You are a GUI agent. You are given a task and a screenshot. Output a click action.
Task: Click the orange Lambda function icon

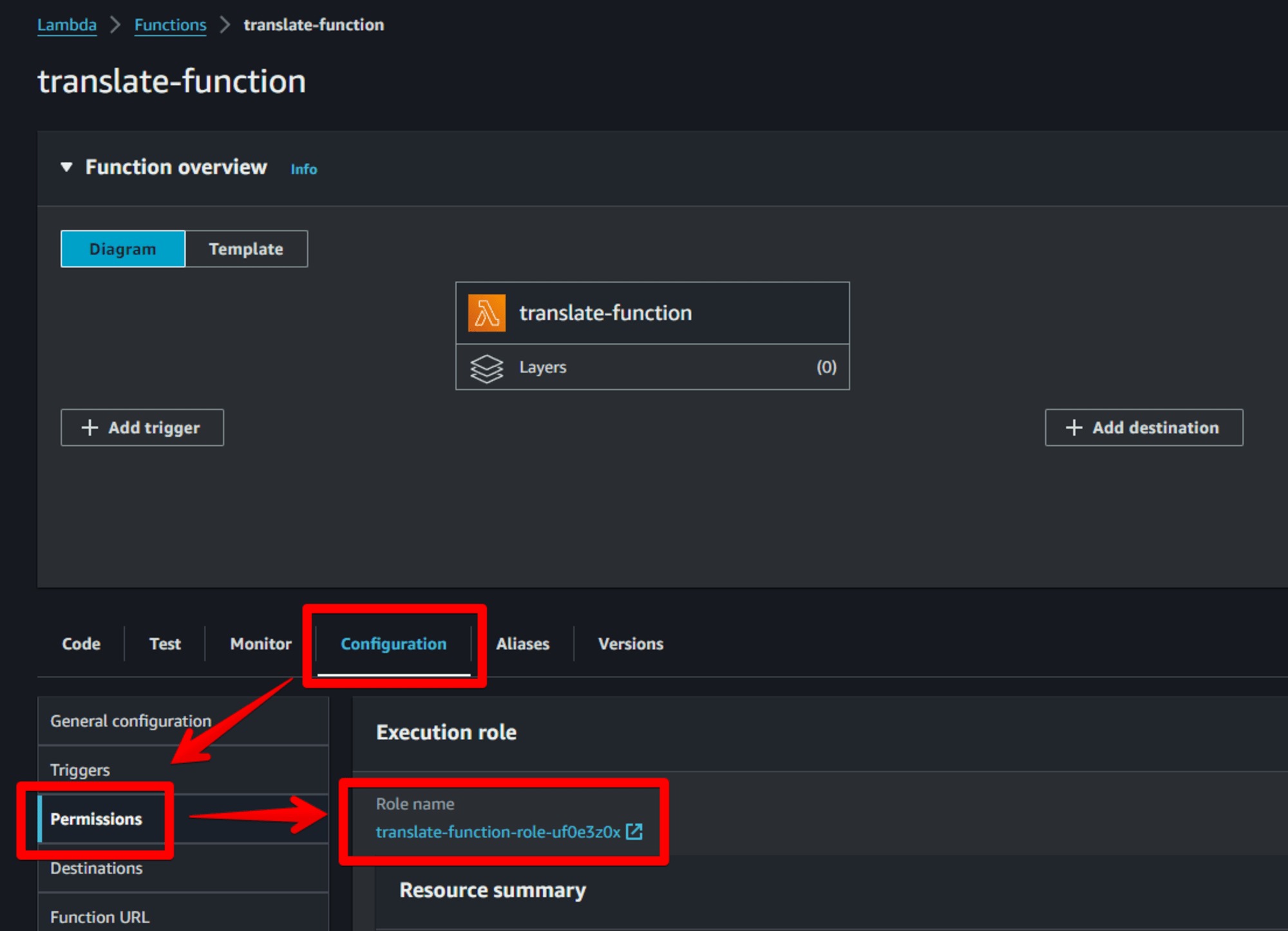(x=486, y=312)
